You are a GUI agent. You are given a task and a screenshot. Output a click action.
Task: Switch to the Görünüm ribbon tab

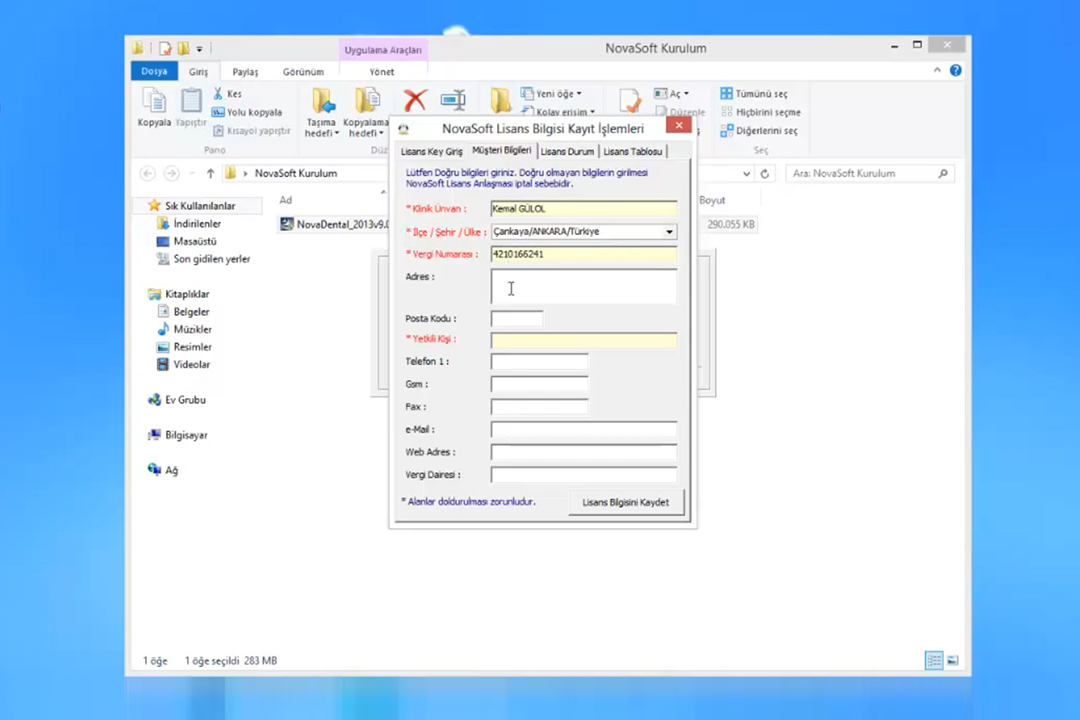(x=303, y=72)
